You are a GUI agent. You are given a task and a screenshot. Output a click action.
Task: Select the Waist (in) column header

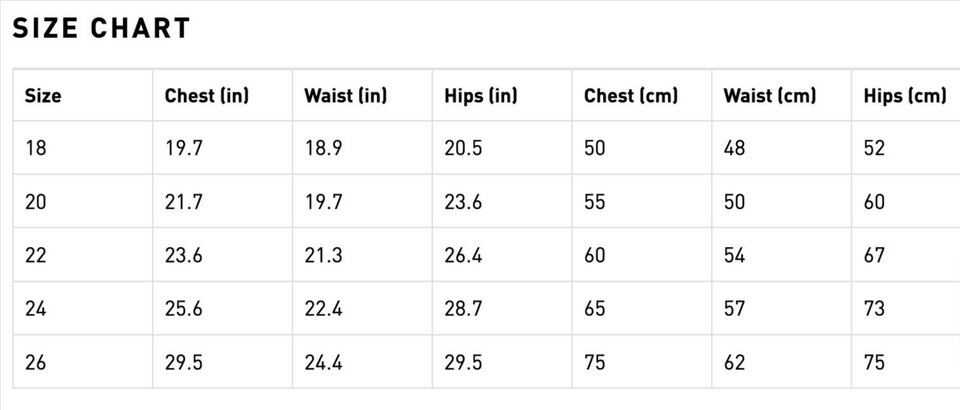click(x=345, y=96)
